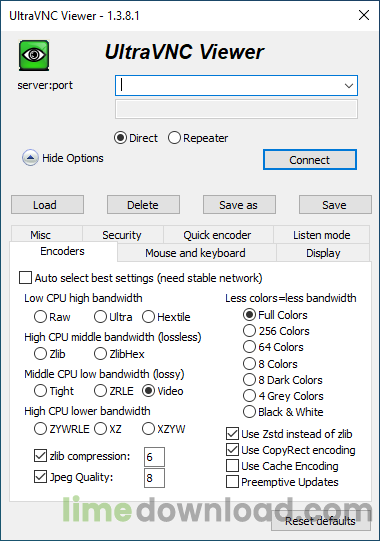Click the Reset defaults button
380x541 pixels.
click(321, 521)
